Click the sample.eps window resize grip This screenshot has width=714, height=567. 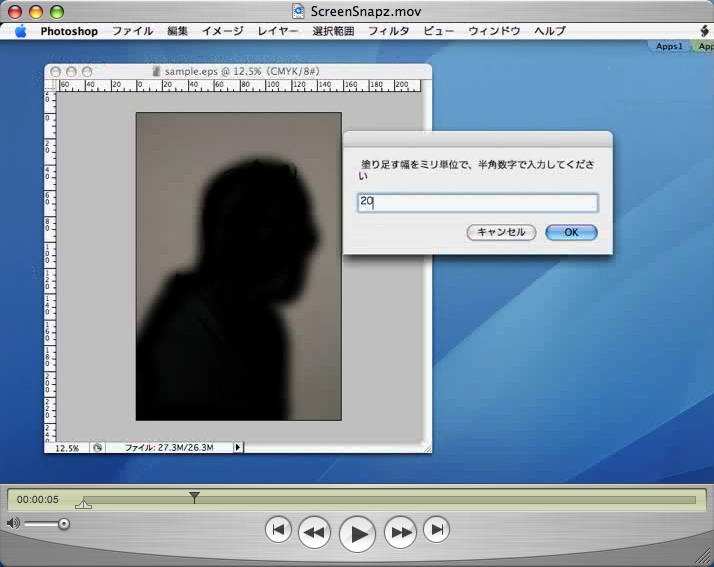(427, 448)
